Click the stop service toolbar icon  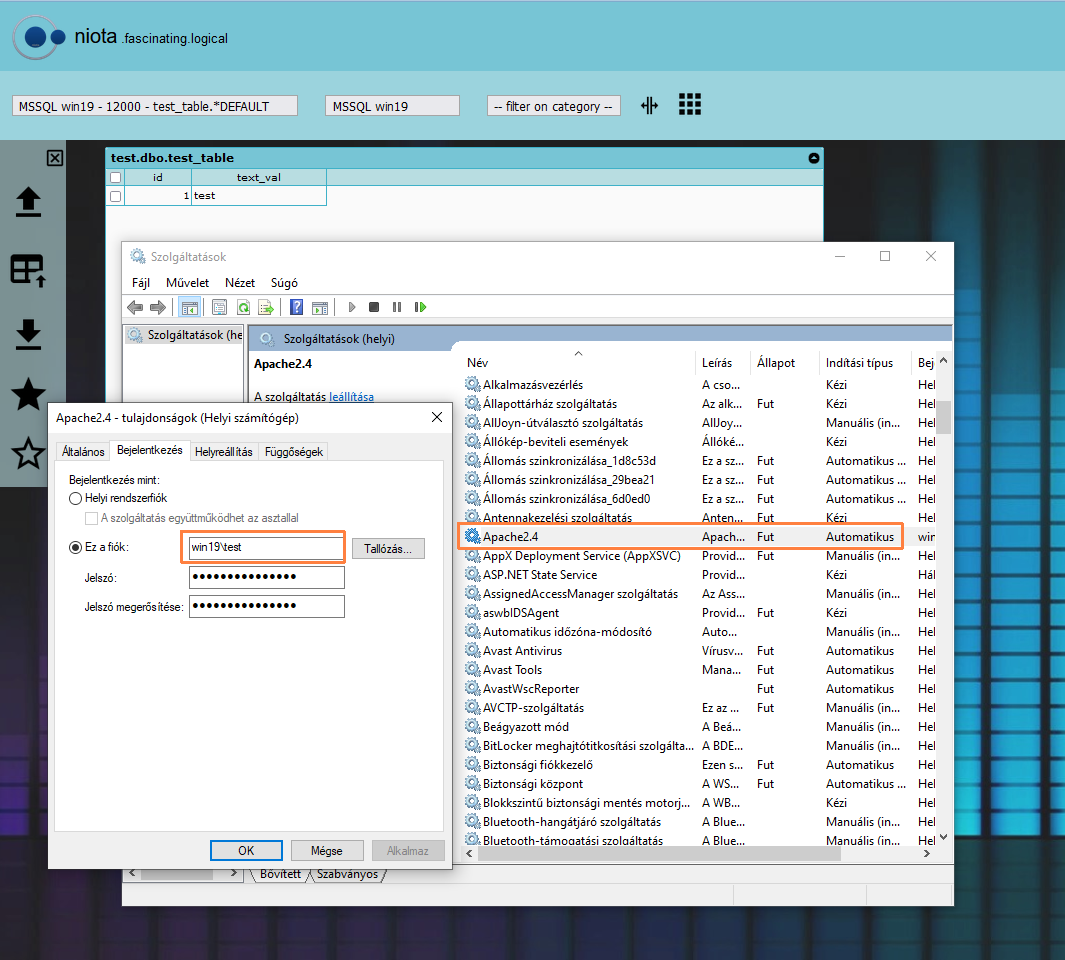coord(374,307)
